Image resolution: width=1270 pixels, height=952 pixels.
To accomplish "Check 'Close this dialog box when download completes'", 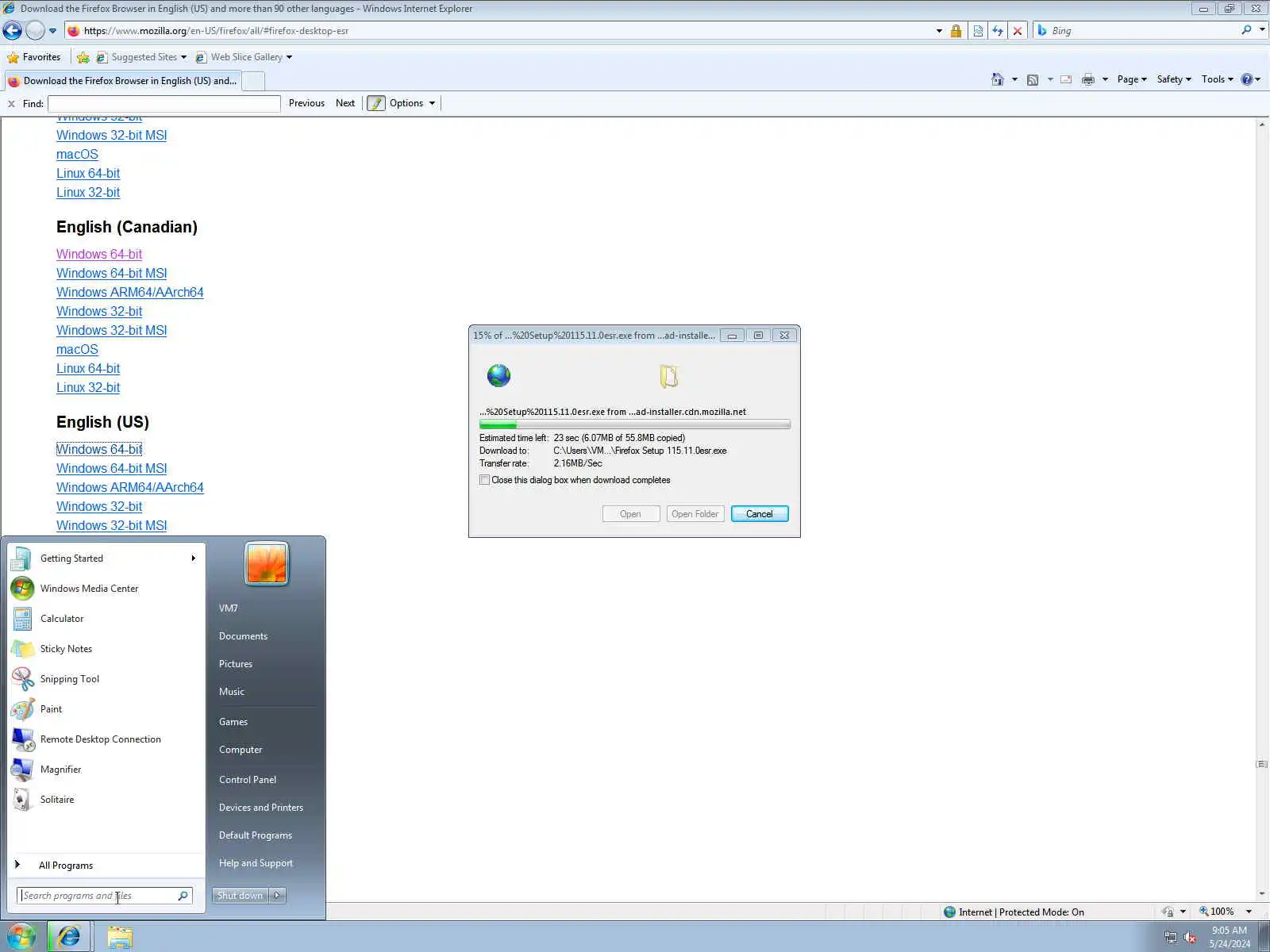I will [484, 480].
